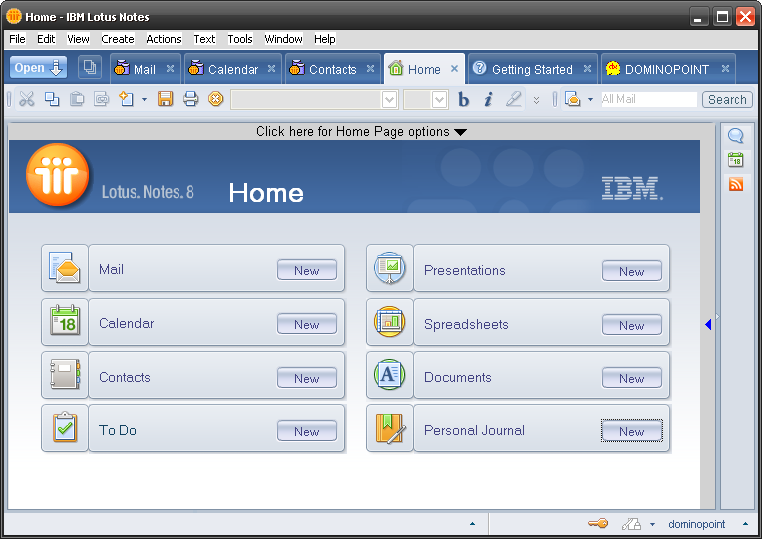Open the Sametime chat sidebar icon

736,136
